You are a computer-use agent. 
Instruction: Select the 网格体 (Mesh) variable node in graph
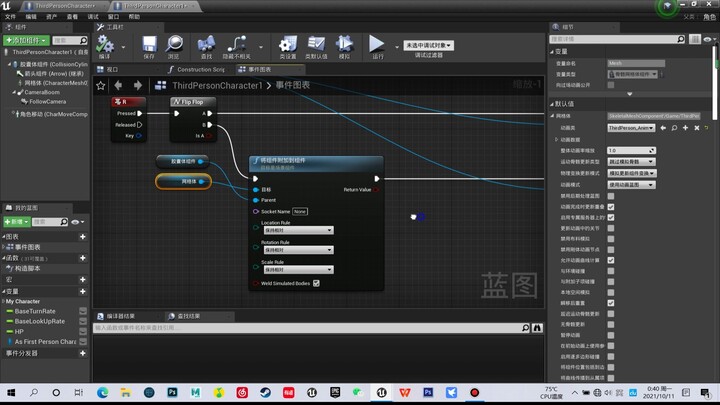tap(183, 181)
